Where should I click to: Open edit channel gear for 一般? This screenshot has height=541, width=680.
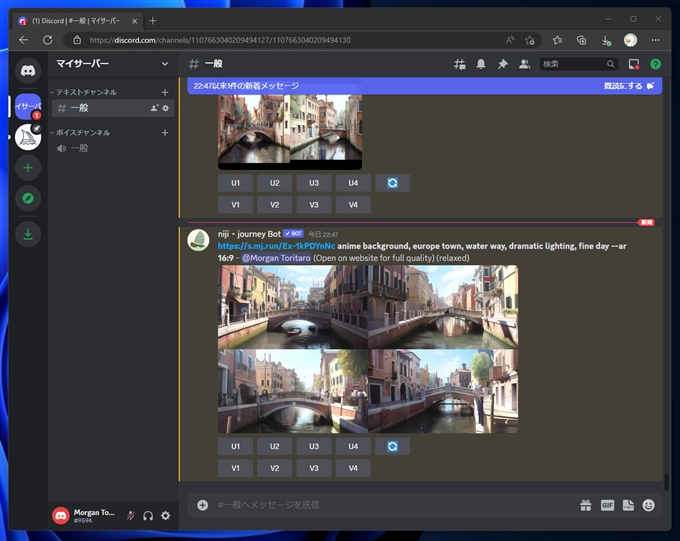pyautogui.click(x=166, y=108)
